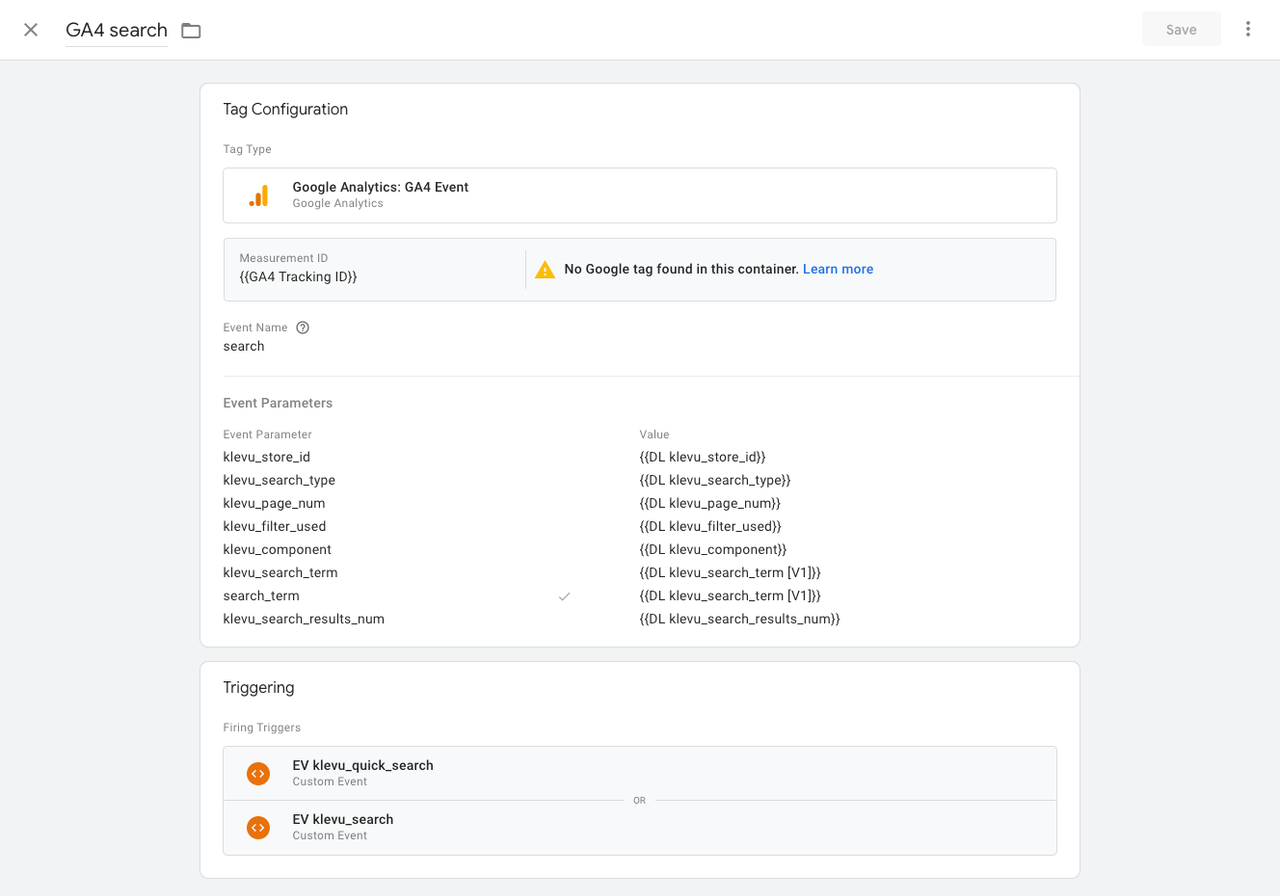Click the Measurement ID {{GA4 Tracking ID}} value
Screen dimensions: 1280x896
tap(298, 277)
